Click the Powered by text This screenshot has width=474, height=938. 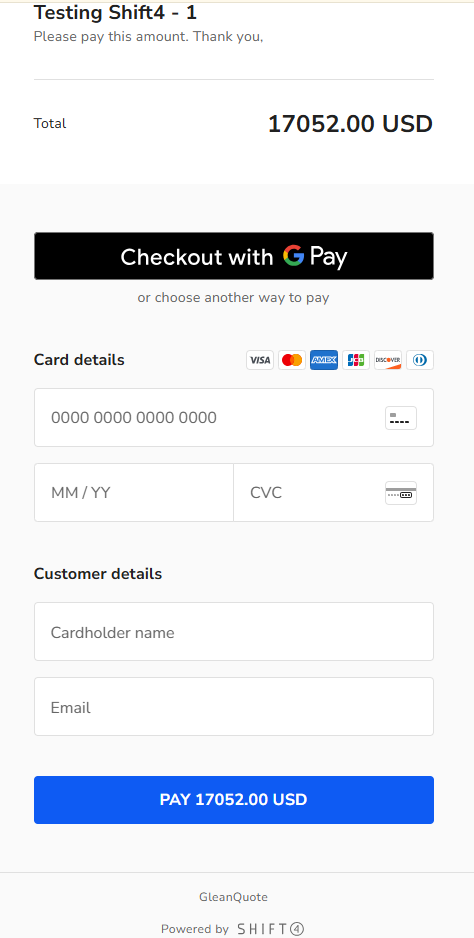click(x=195, y=929)
